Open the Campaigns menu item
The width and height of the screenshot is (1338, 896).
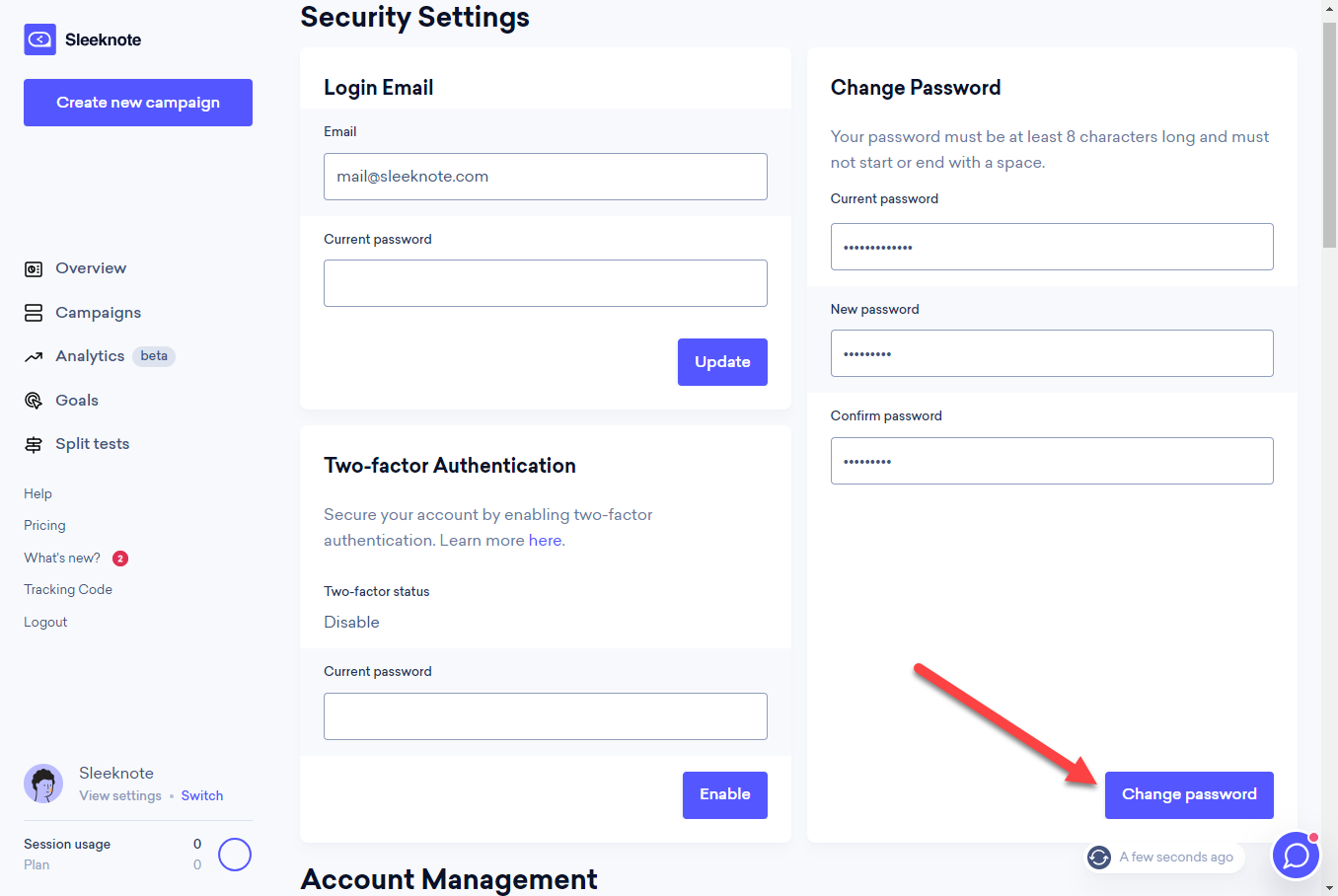coord(98,313)
